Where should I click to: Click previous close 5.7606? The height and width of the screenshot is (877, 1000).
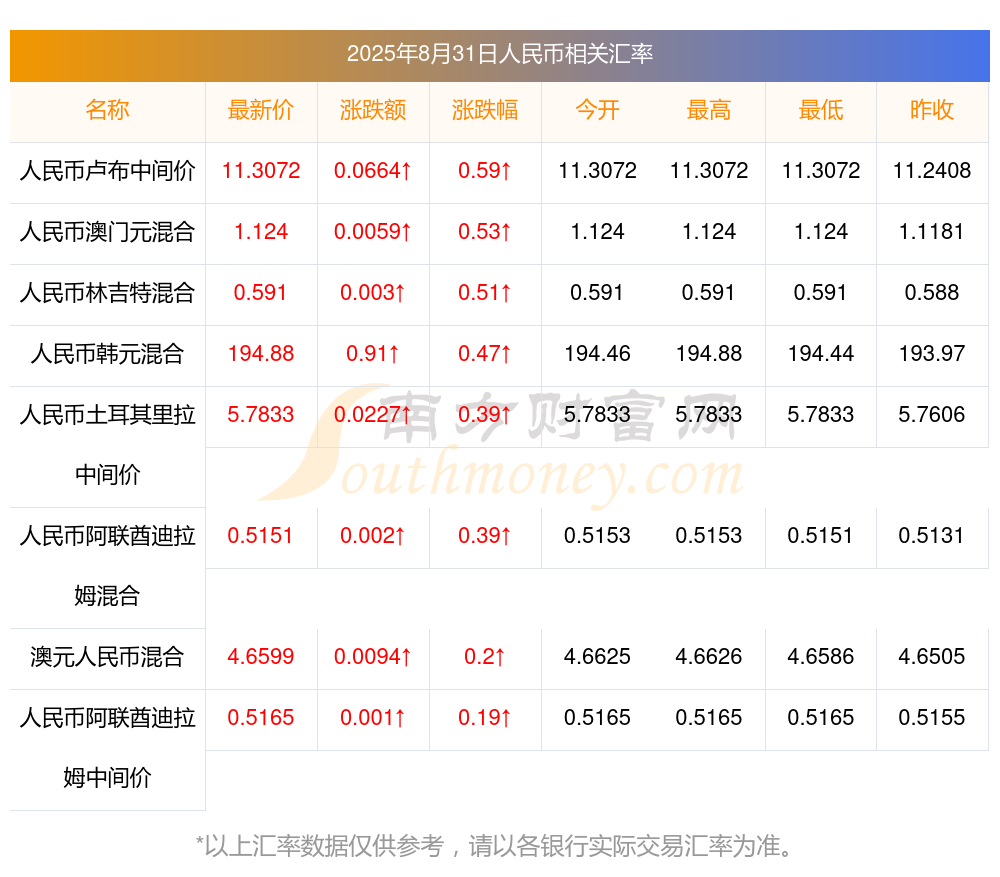[x=932, y=415]
